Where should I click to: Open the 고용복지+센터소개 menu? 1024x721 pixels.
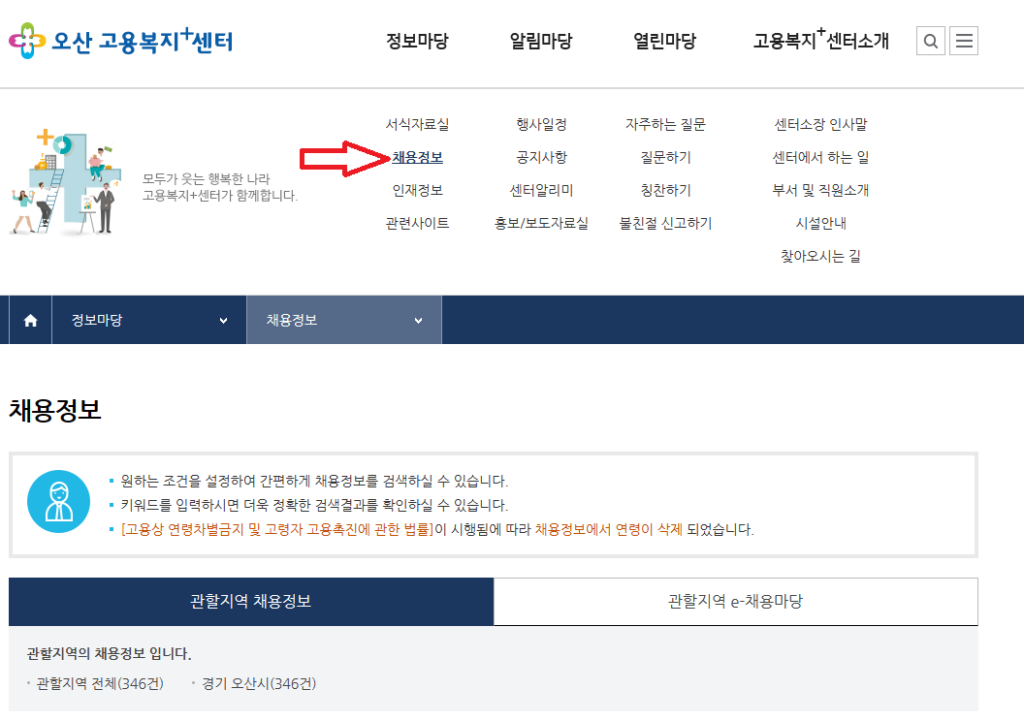(822, 41)
